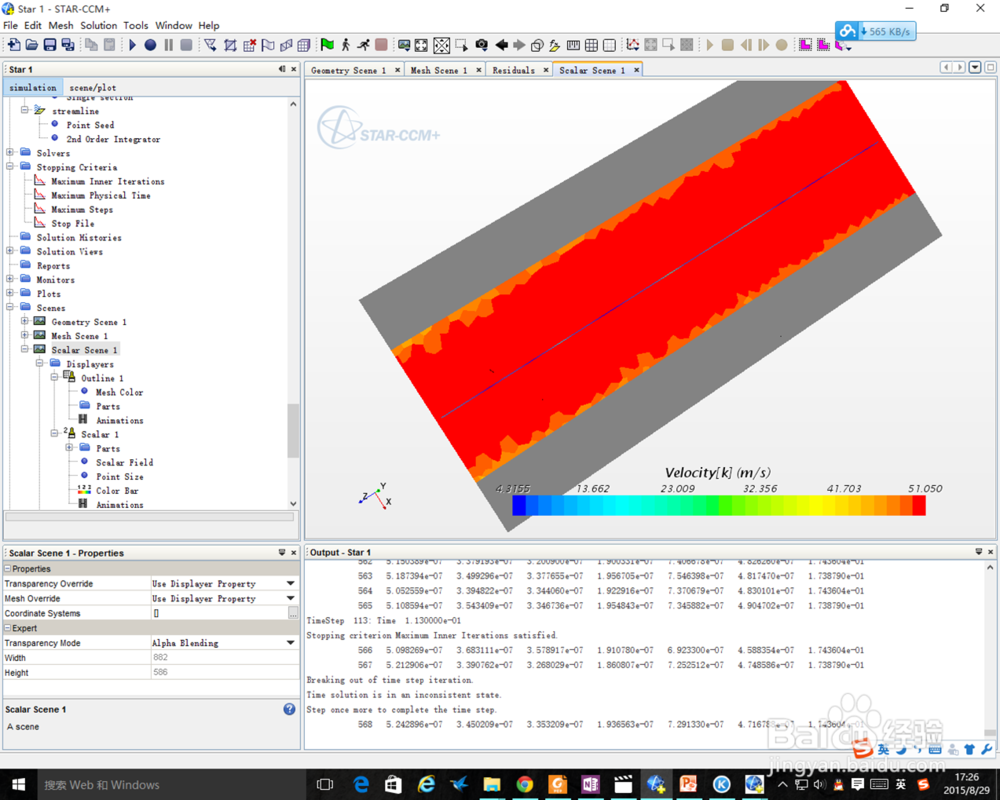
Task: Initialize the solution with blue circle icon
Action: (x=150, y=45)
